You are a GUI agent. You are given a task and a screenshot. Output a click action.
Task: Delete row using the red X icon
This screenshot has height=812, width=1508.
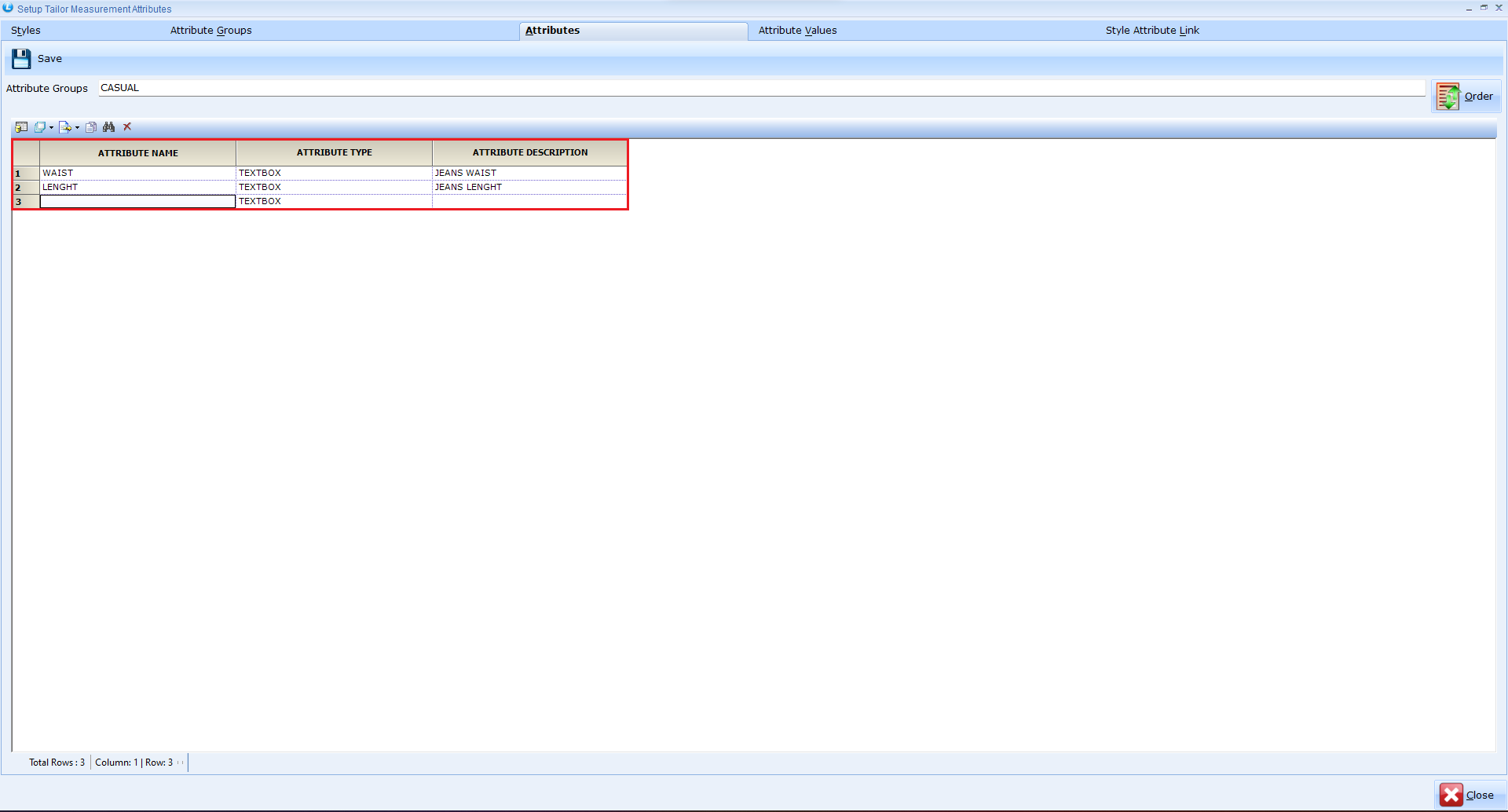pos(127,126)
